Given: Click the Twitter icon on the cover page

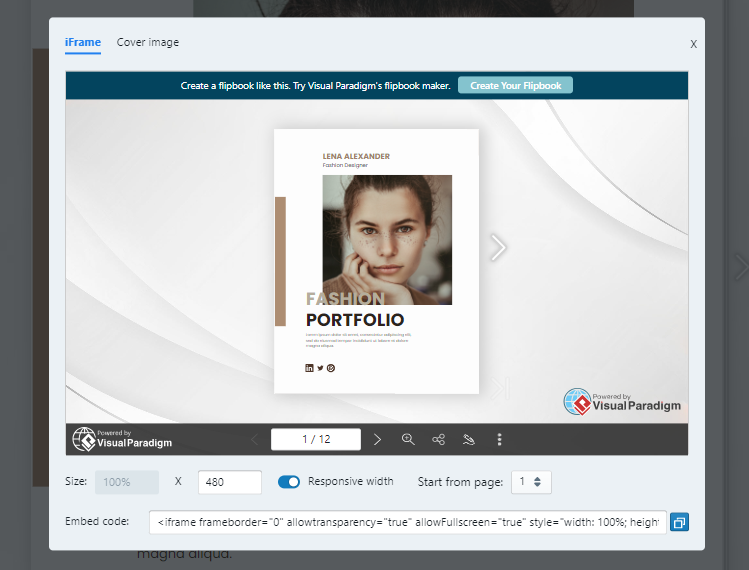Looking at the screenshot, I should point(320,368).
